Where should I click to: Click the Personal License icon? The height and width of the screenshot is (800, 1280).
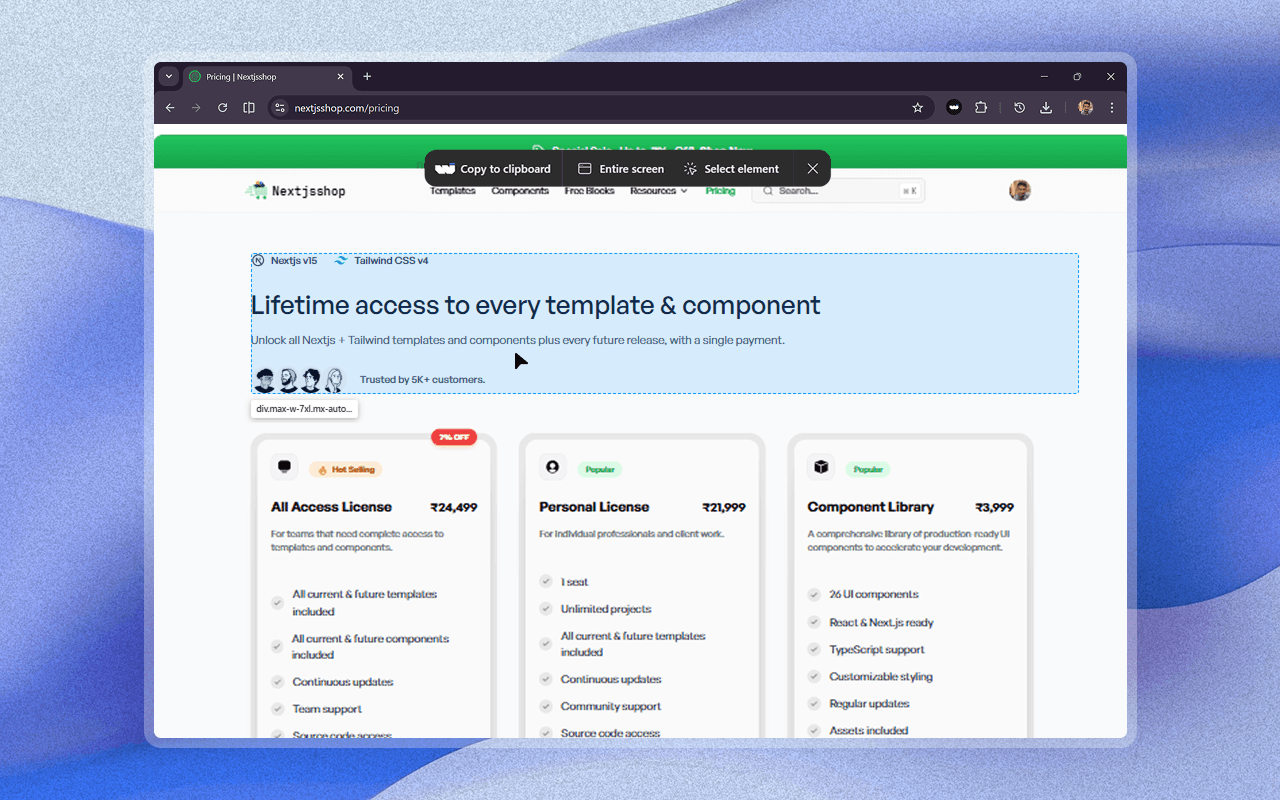[x=552, y=467]
